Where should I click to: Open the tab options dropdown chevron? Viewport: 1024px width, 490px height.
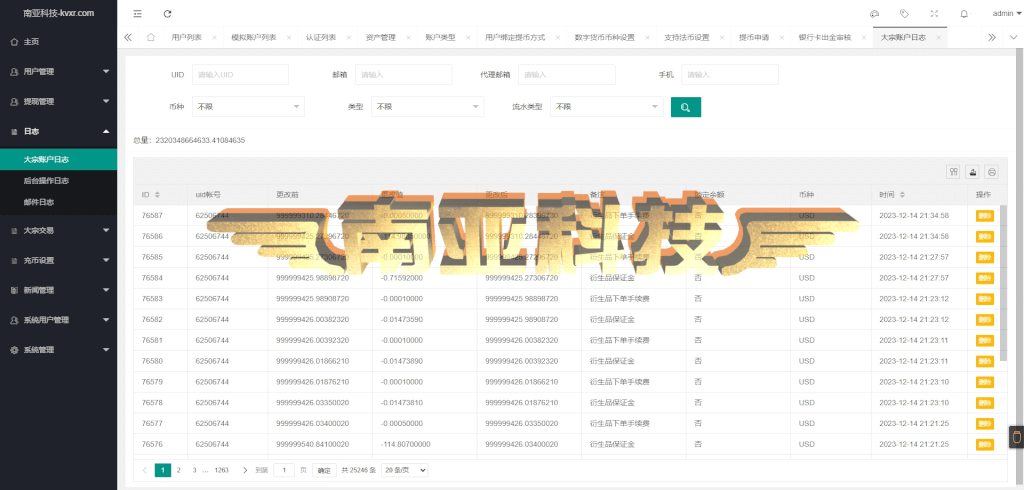(x=1013, y=37)
